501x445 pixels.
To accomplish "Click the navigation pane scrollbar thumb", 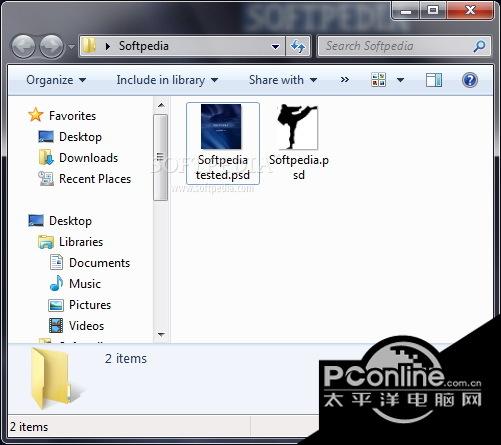I will coord(160,157).
